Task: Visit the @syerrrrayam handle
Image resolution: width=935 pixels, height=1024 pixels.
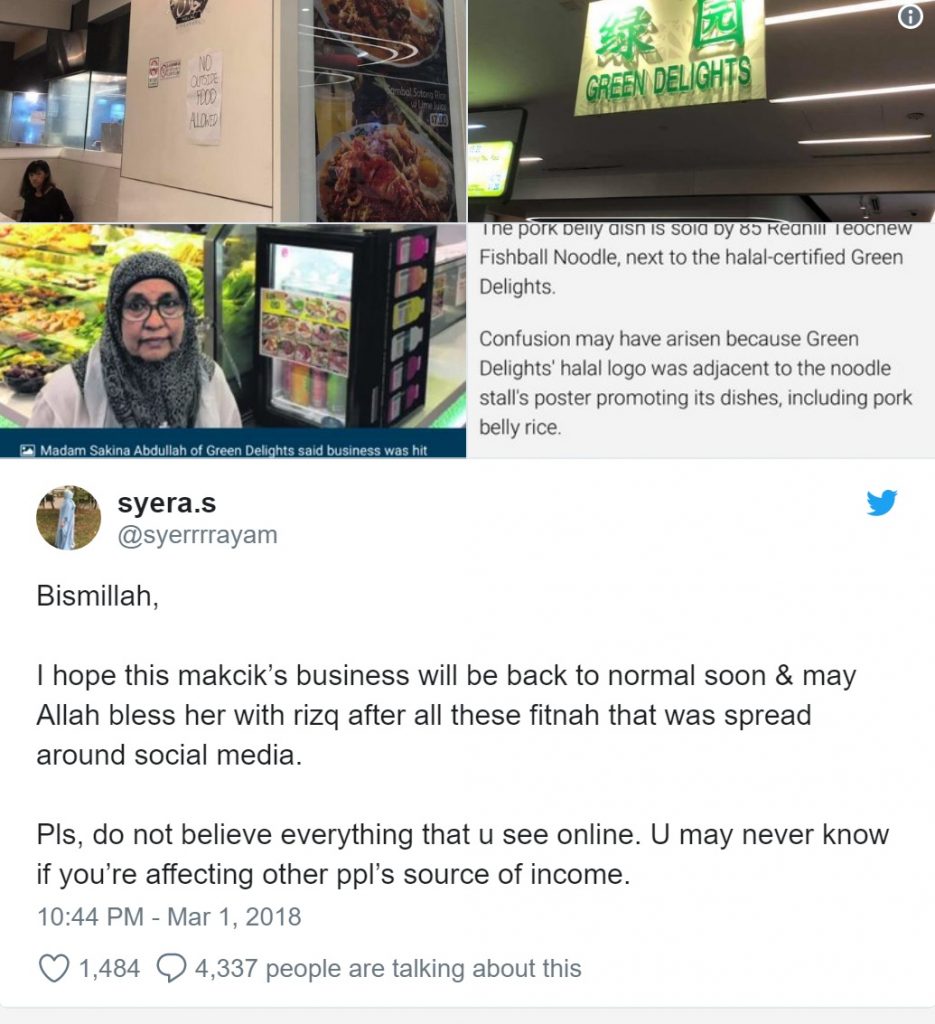Action: (x=197, y=535)
